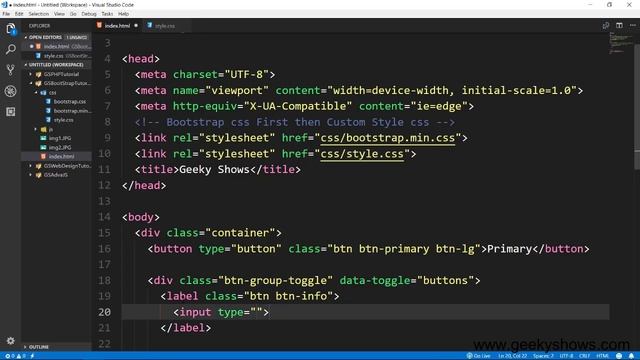Click the HTML file icon on index.html tab
640x360 pixels.
coord(99,25)
